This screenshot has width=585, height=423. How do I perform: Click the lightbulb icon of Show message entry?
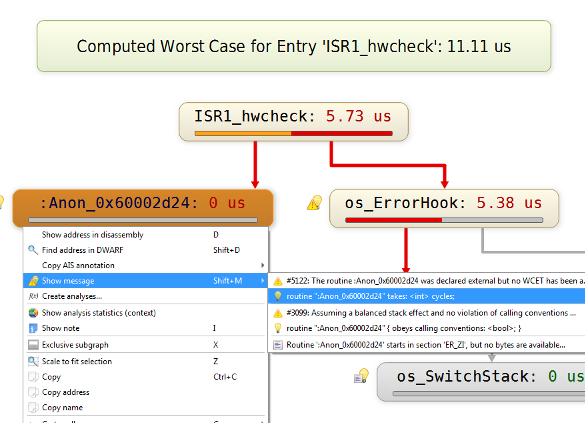[33, 281]
